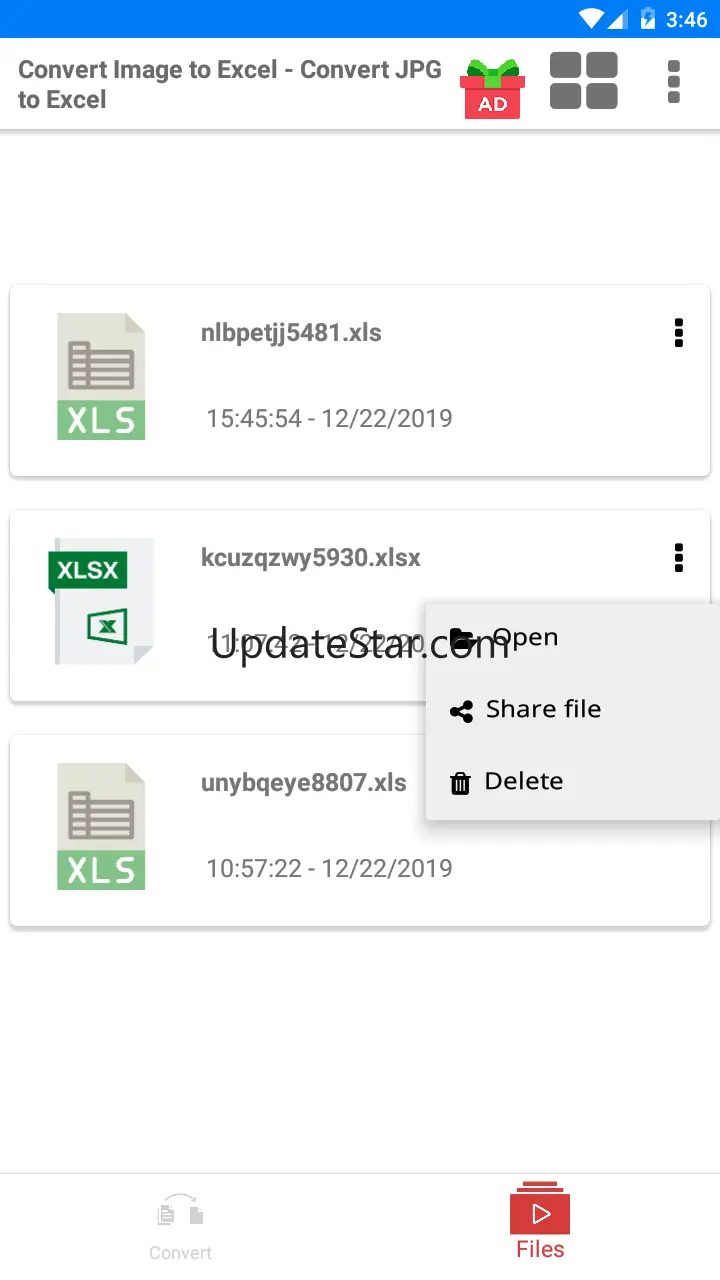Image resolution: width=720 pixels, height=1280 pixels.
Task: Open file named nlbpetjj5481.xls
Action: pyautogui.click(x=291, y=333)
